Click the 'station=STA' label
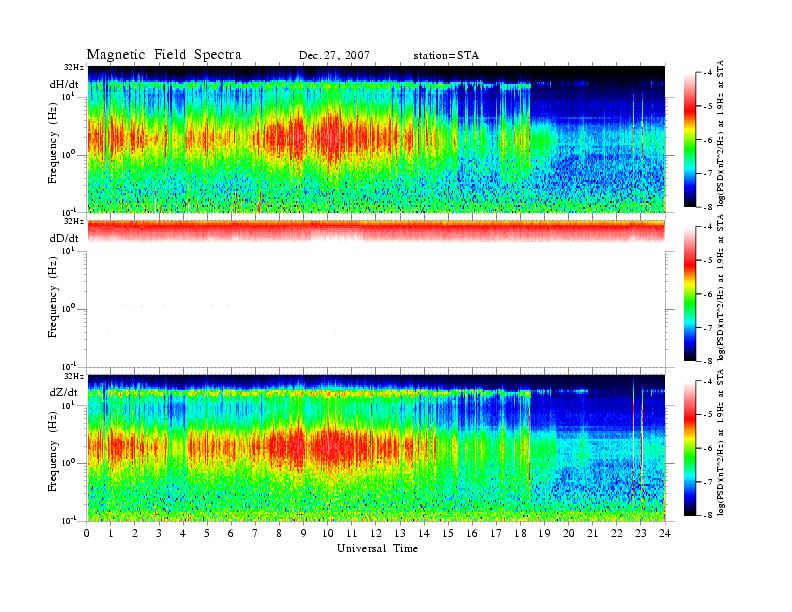This screenshot has width=792, height=612. (446, 56)
